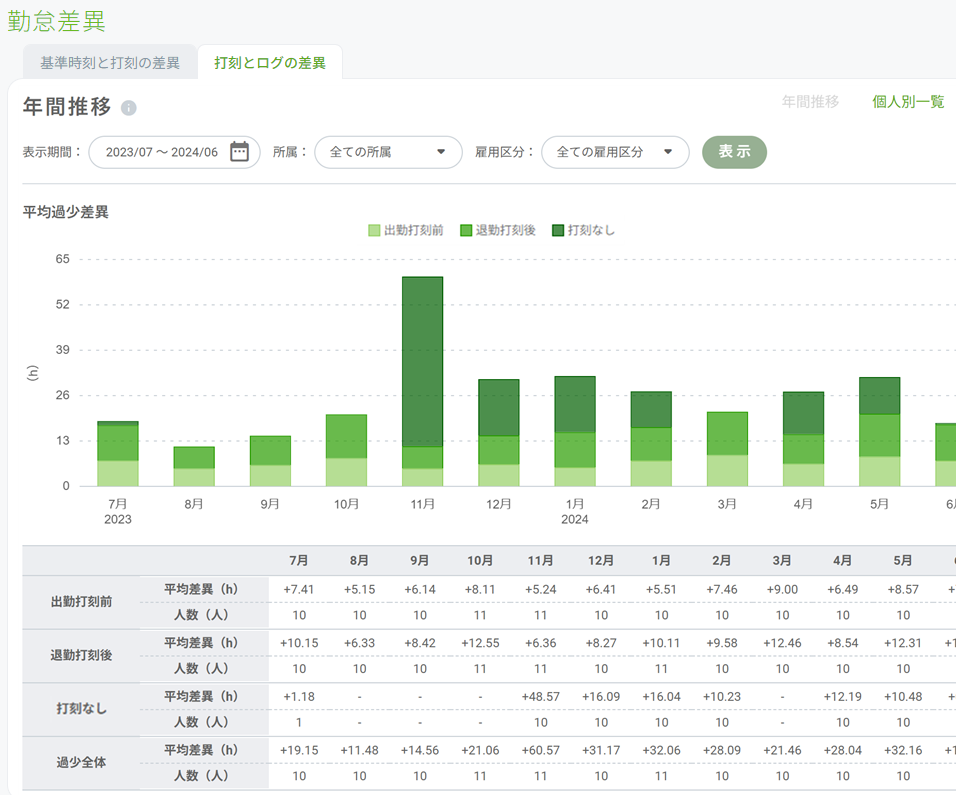Viewport: 956px width, 795px height.
Task: Toggle 出勤打刻前 legend series
Action: tap(413, 230)
